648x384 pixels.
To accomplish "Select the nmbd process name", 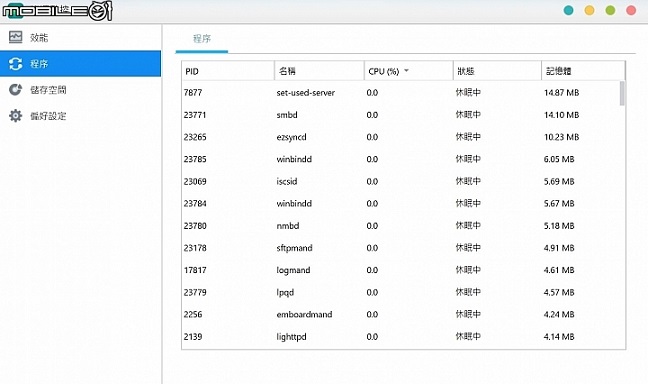I will pos(288,226).
